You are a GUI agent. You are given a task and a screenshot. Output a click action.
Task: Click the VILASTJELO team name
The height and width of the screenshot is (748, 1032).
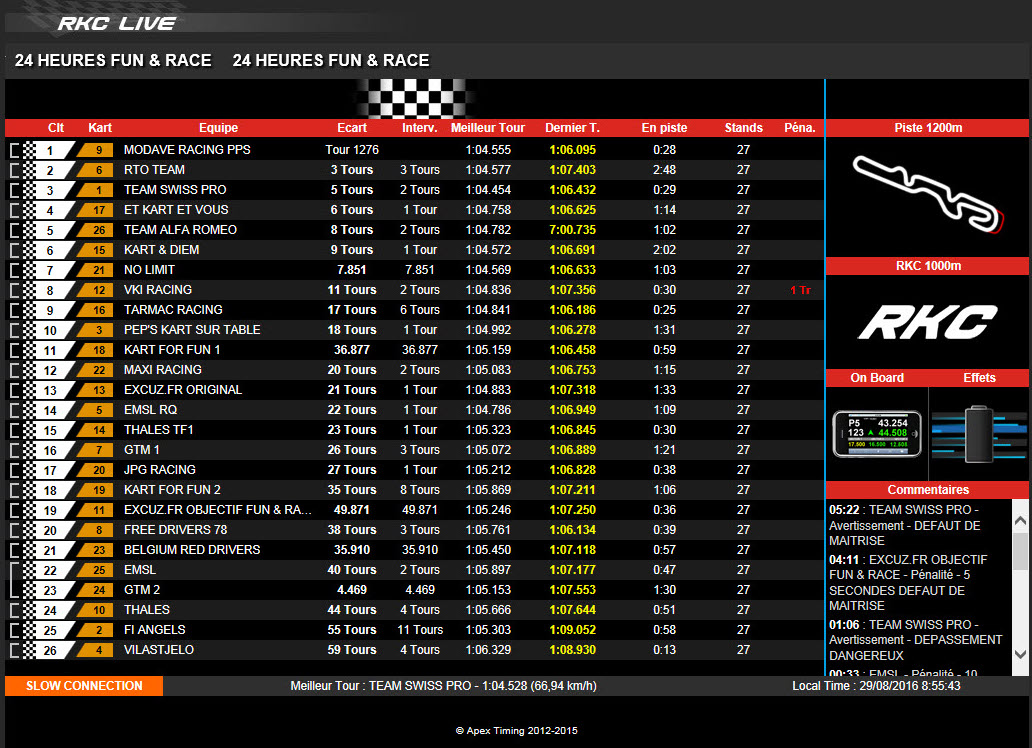(159, 650)
